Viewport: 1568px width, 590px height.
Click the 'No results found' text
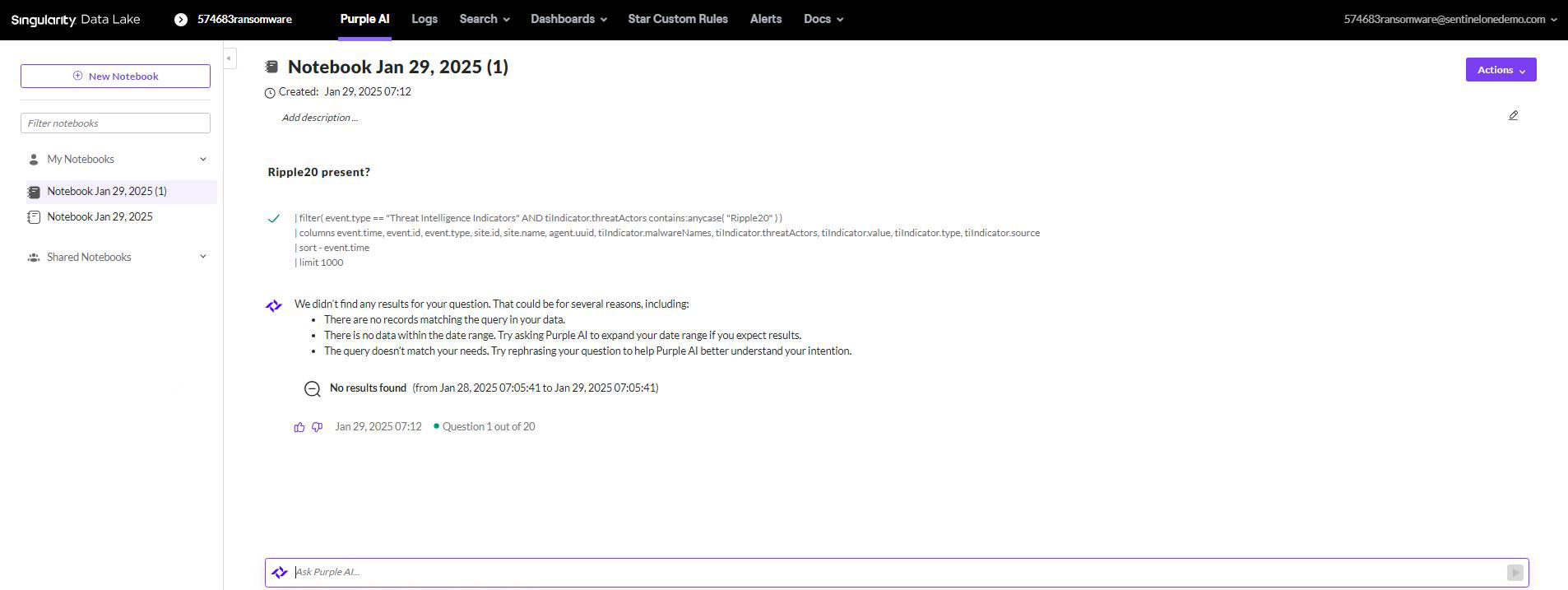click(x=368, y=388)
